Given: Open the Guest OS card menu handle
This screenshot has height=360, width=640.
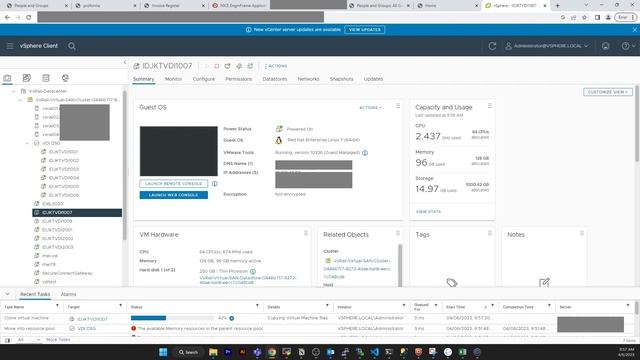Looking at the screenshot, I should (x=398, y=106).
